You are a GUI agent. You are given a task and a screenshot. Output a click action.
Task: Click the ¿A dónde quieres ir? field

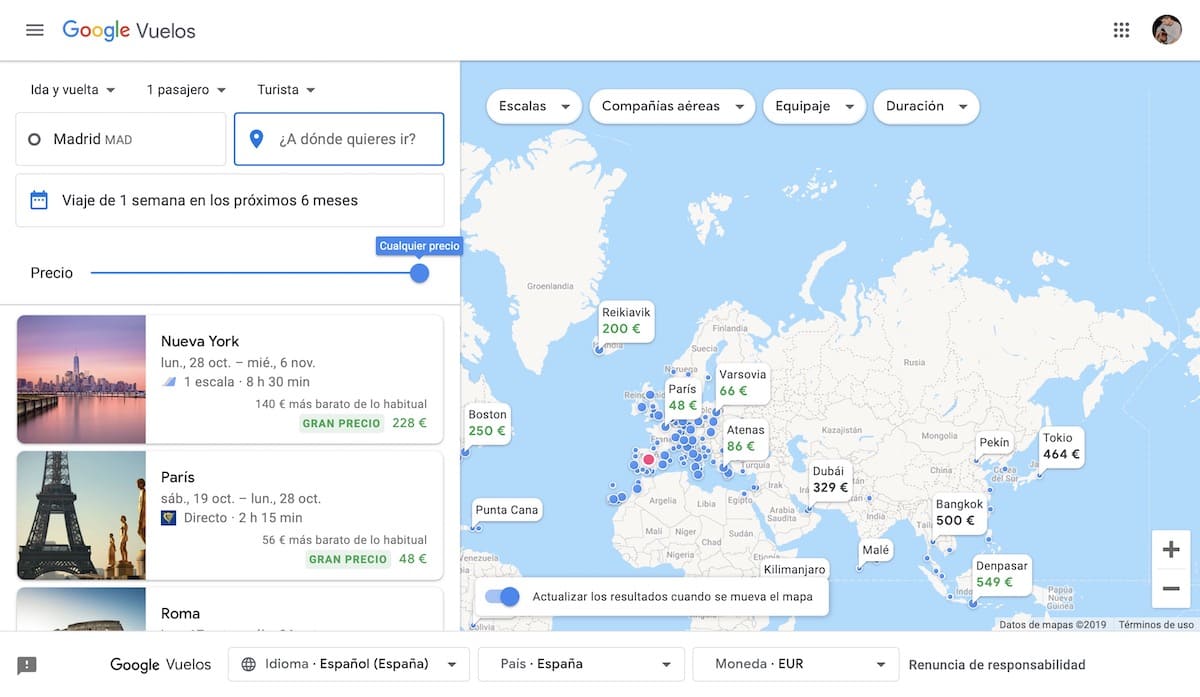(x=339, y=139)
